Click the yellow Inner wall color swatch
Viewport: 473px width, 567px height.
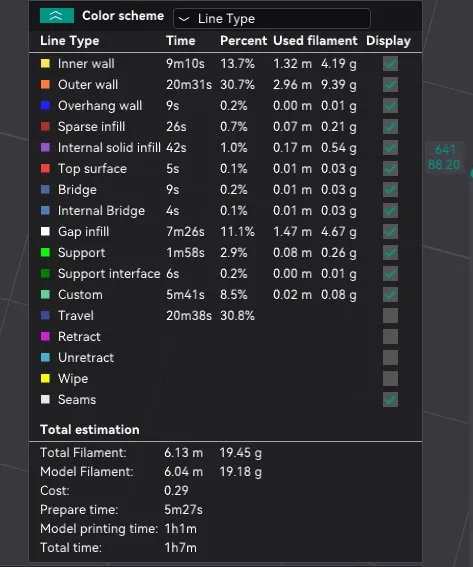tap(45, 64)
